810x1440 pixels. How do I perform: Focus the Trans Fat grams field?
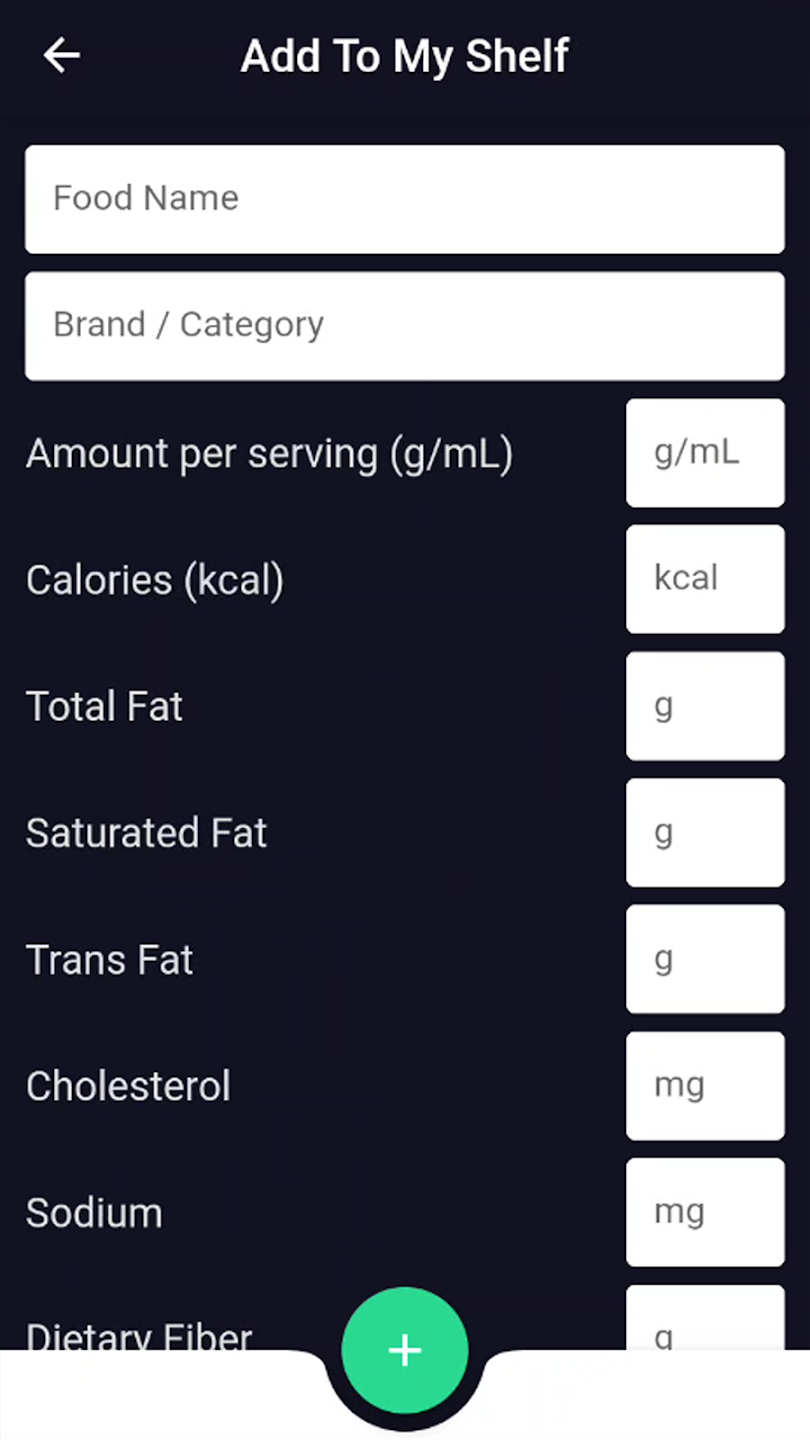(x=705, y=959)
